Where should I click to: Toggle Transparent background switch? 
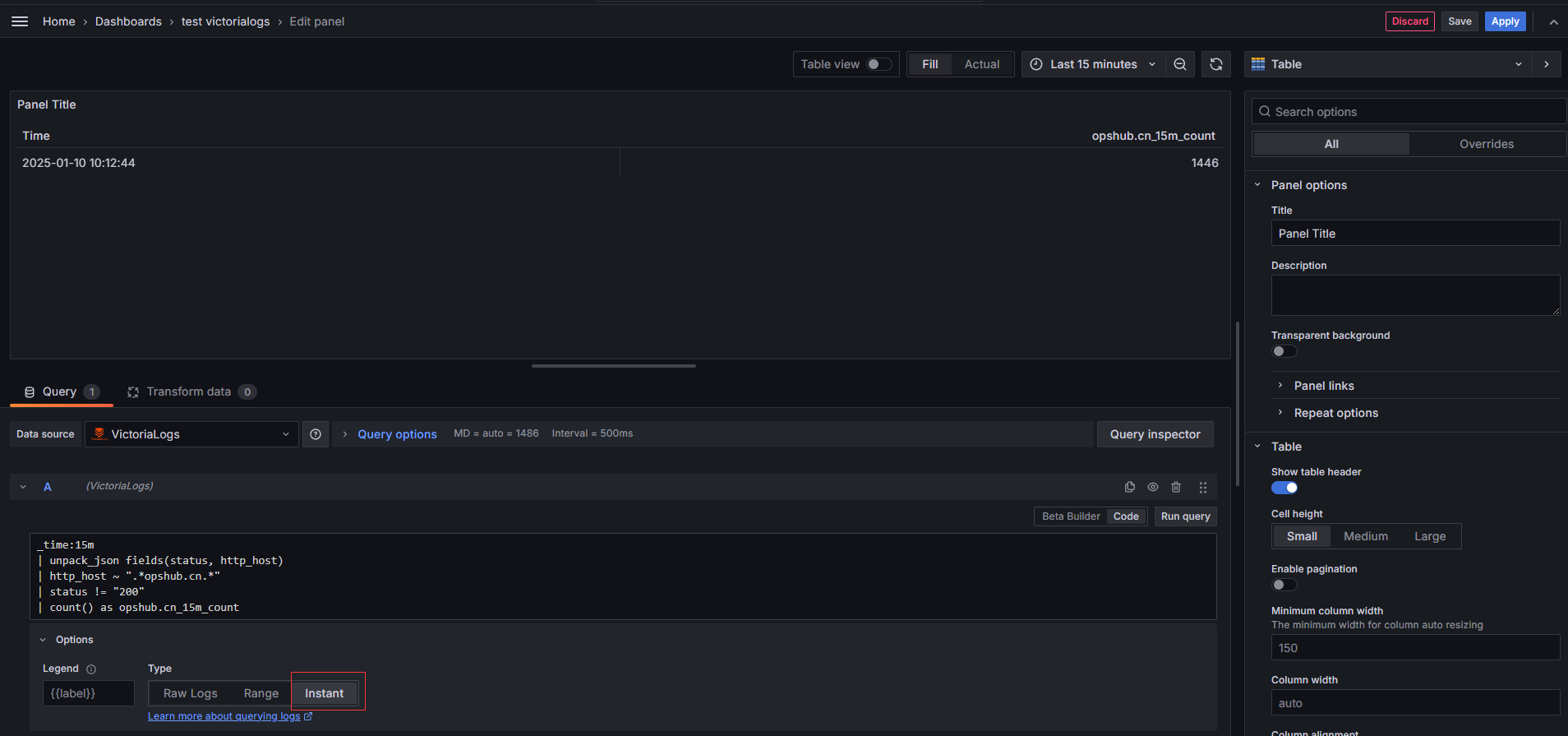1284,351
